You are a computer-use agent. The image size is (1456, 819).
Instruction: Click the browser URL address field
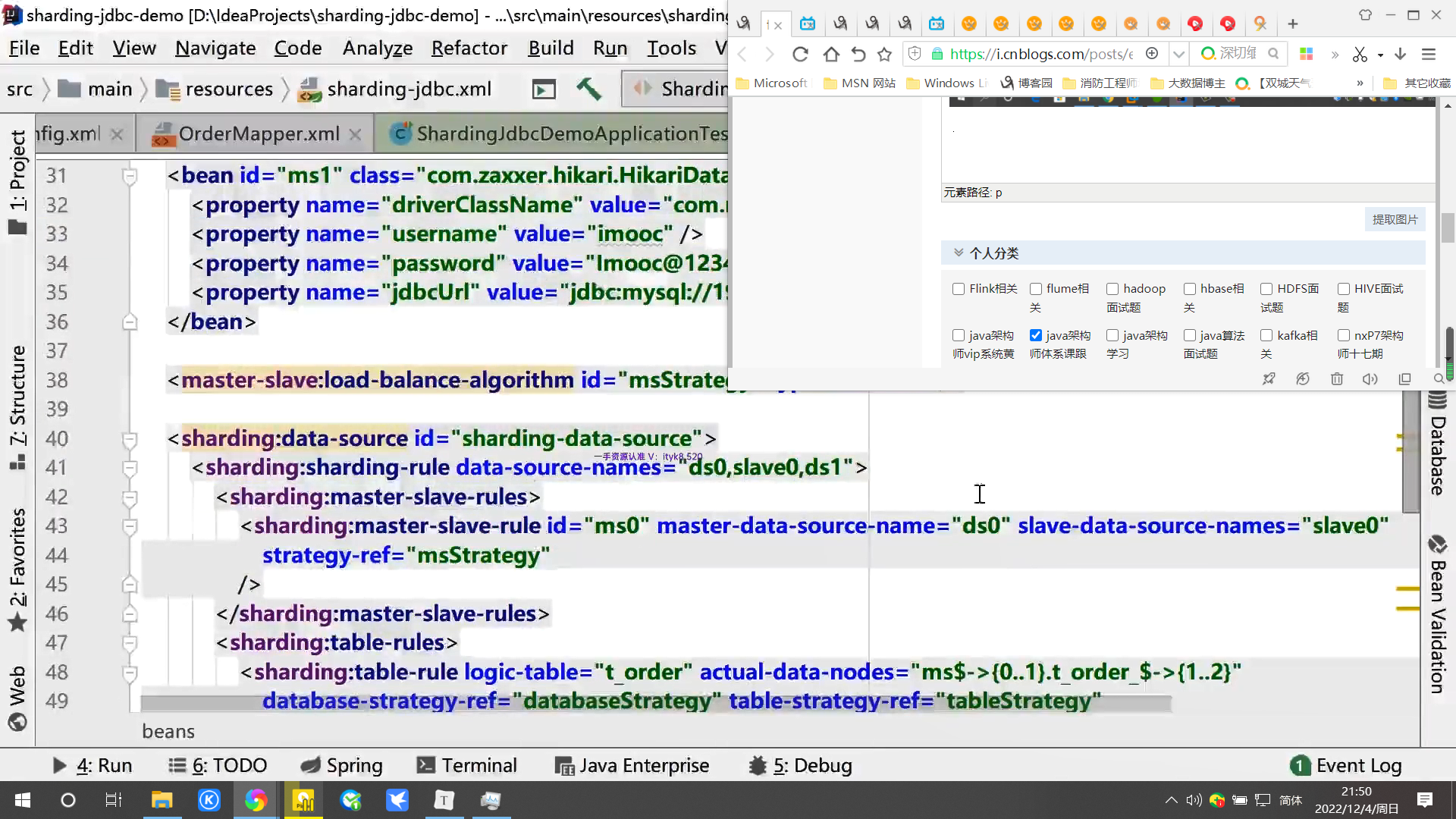(1040, 54)
